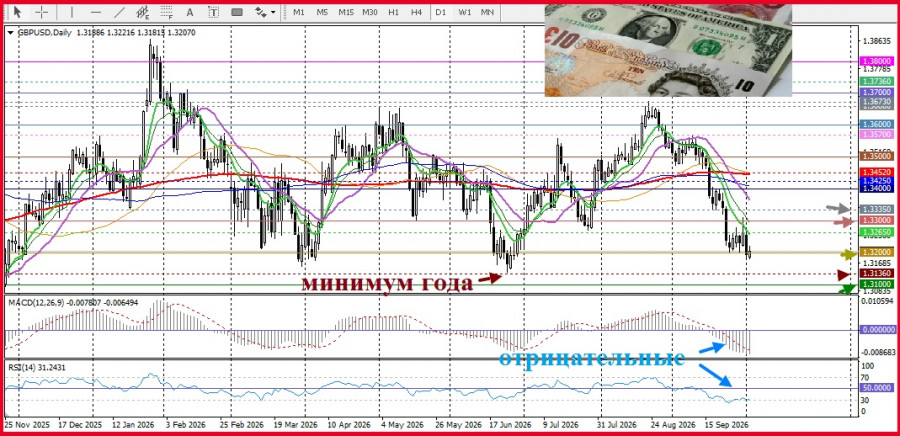Switch chart to M5 timeframe

[x=322, y=12]
